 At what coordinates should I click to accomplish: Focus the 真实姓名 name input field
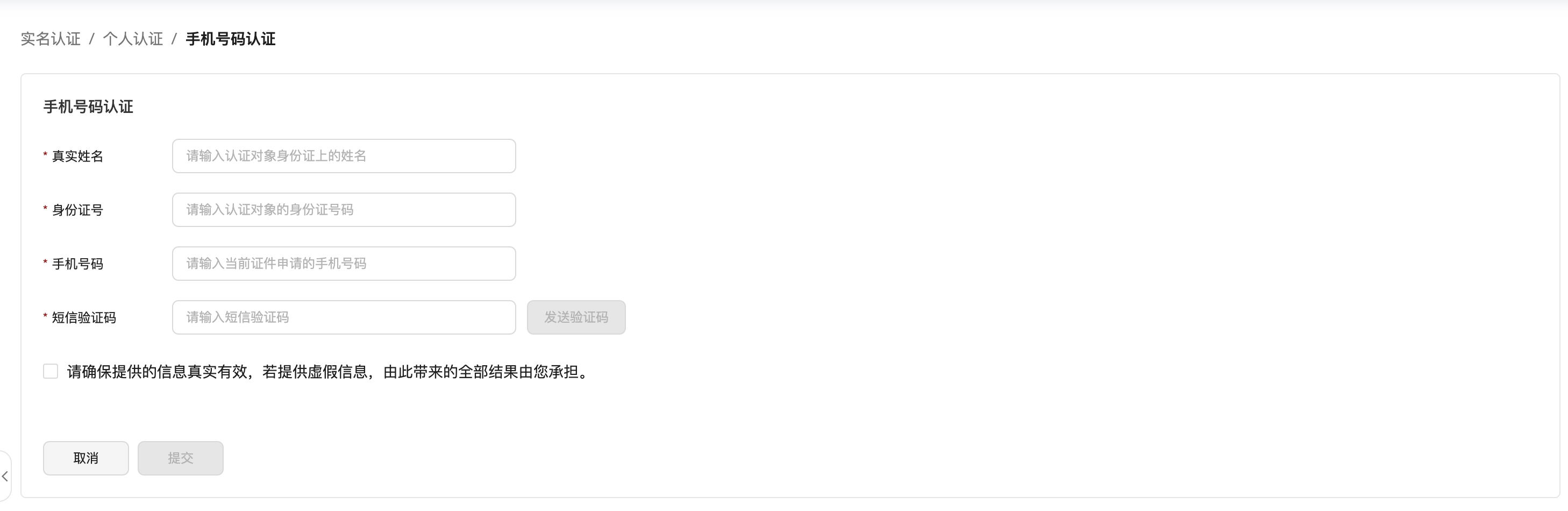click(x=344, y=156)
